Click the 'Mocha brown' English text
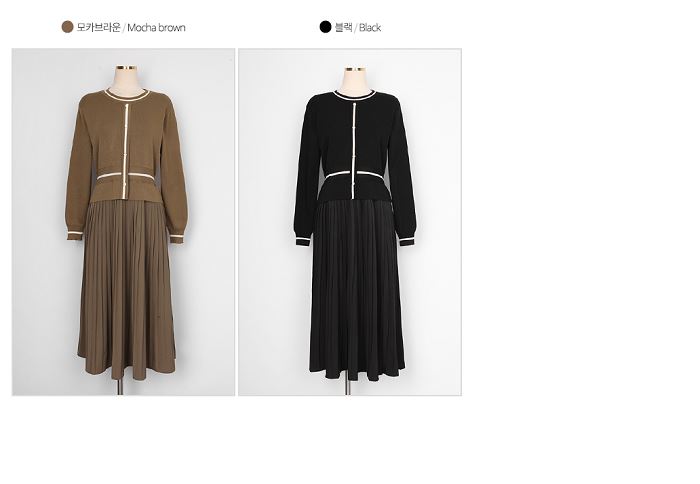This screenshot has height=484, width=700. click(156, 28)
